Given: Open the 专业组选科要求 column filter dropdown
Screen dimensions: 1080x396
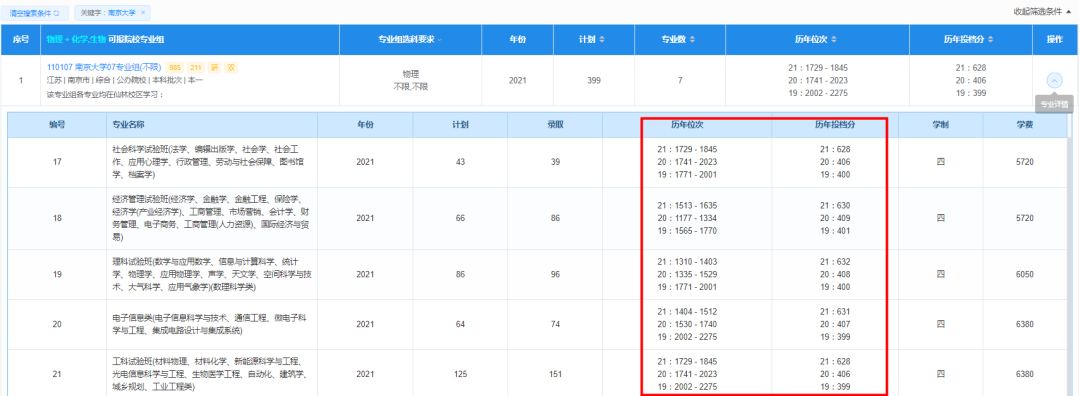Looking at the screenshot, I should click(x=439, y=40).
